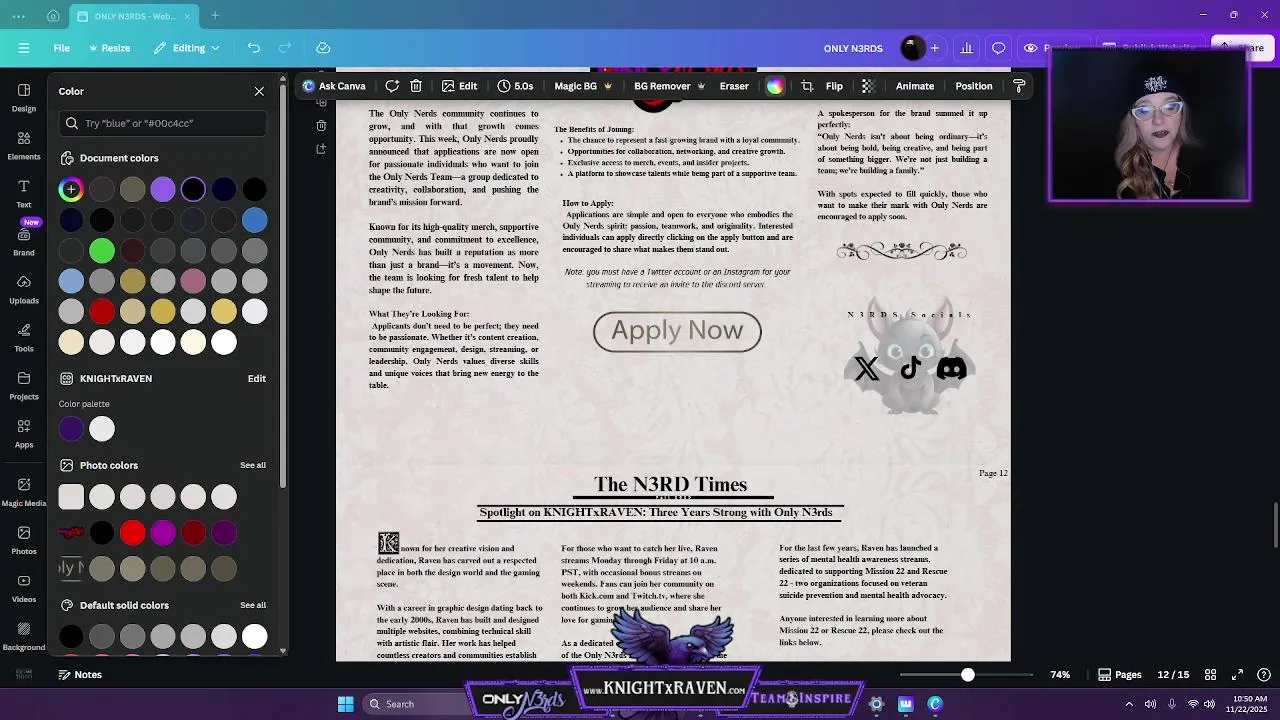This screenshot has height=720, width=1280.
Task: Pick the dark purple KNIGHTxRAVEN palette swatch
Action: click(71, 429)
